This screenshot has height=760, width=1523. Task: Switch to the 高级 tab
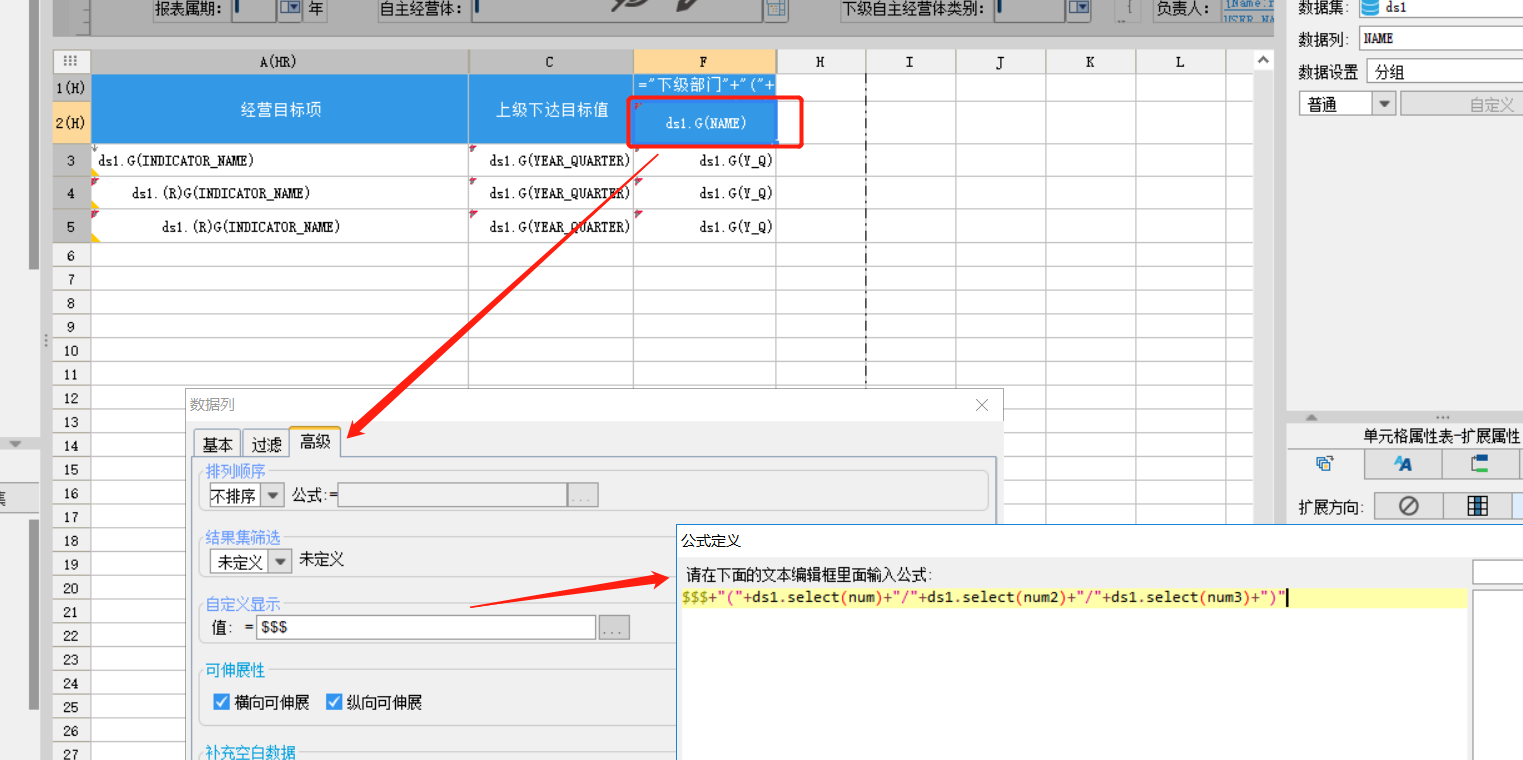click(315, 441)
